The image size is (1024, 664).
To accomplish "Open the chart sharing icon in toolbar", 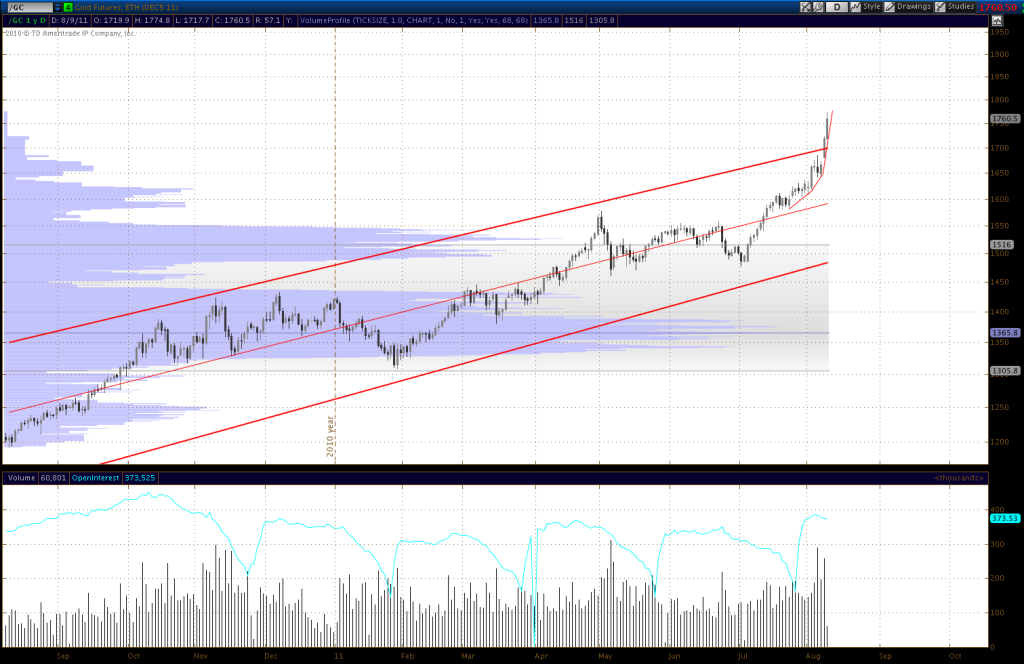I will coord(806,7).
